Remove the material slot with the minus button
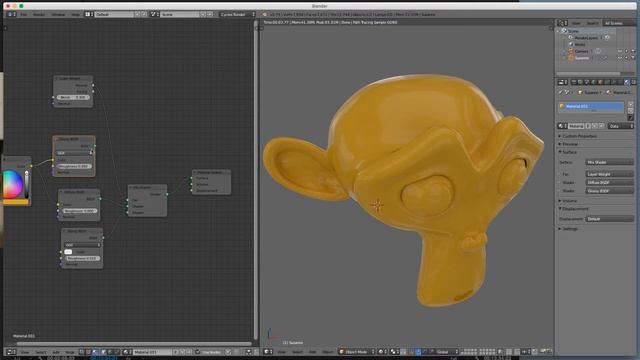The width and height of the screenshot is (640, 360). [631, 111]
